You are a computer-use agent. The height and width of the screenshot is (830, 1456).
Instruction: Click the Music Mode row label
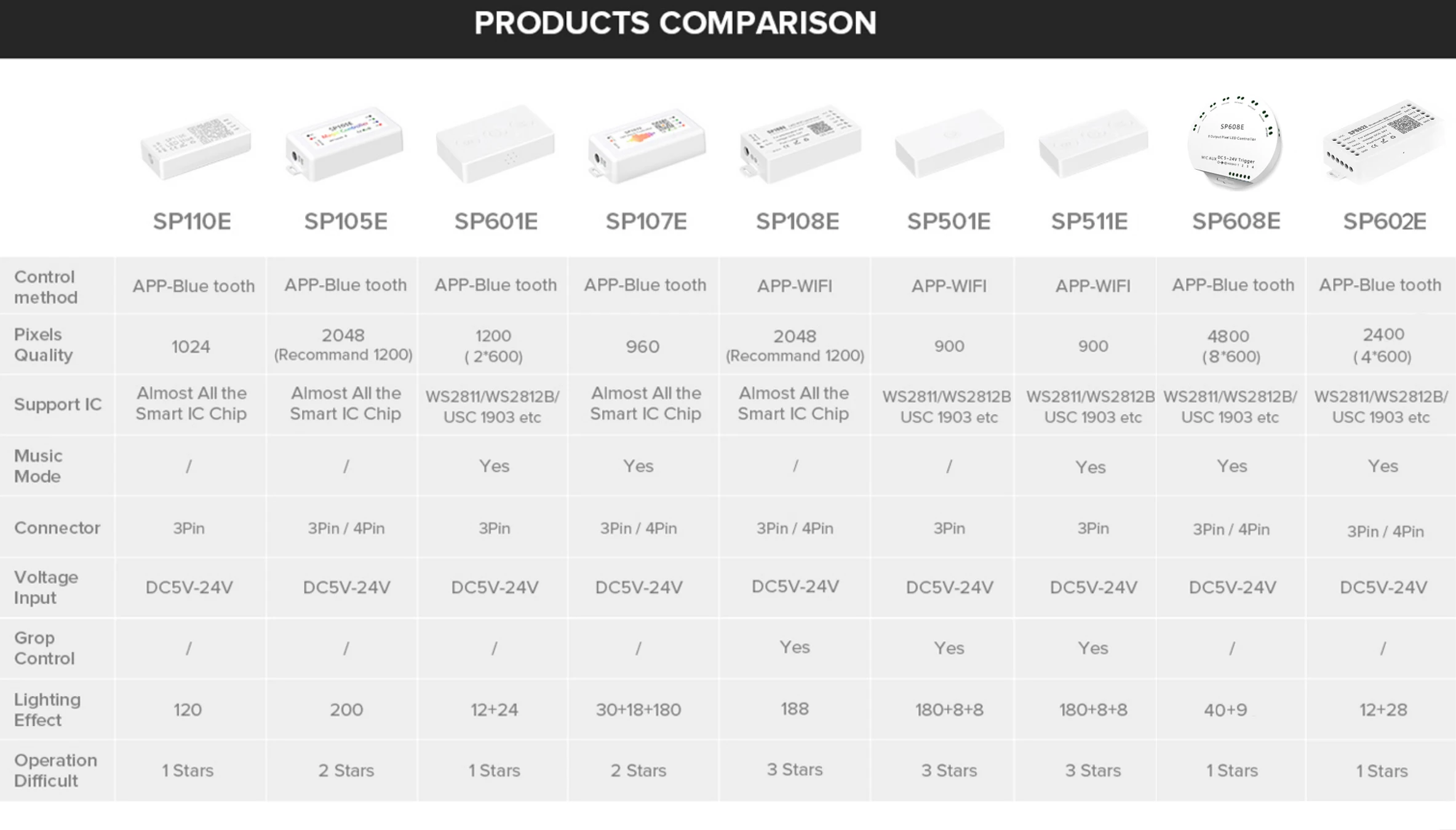tap(38, 466)
